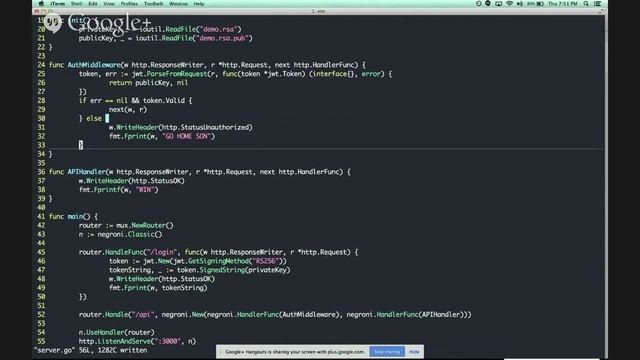Click the Thu 7:51 PM clock
This screenshot has width=640, height=360.
[563, 4]
